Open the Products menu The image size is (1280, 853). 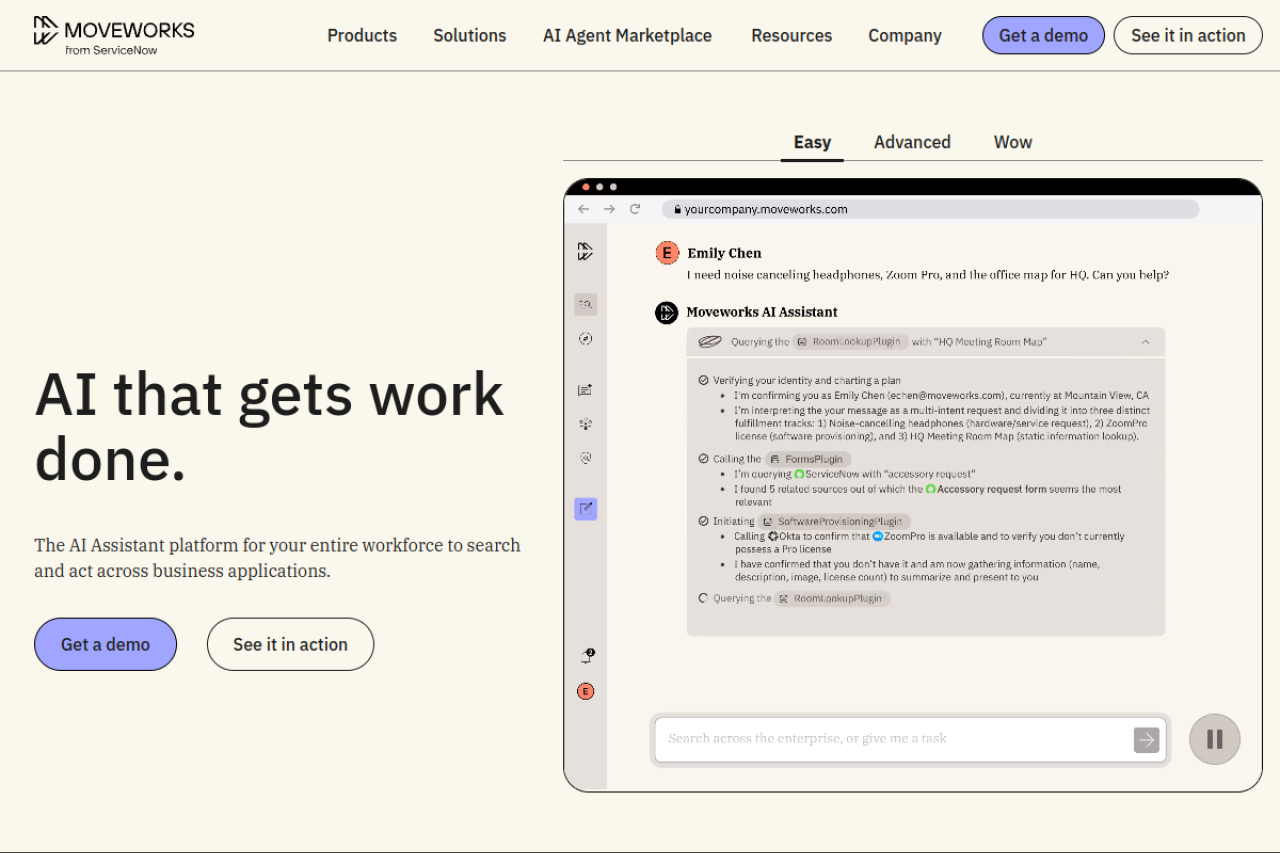tap(362, 35)
